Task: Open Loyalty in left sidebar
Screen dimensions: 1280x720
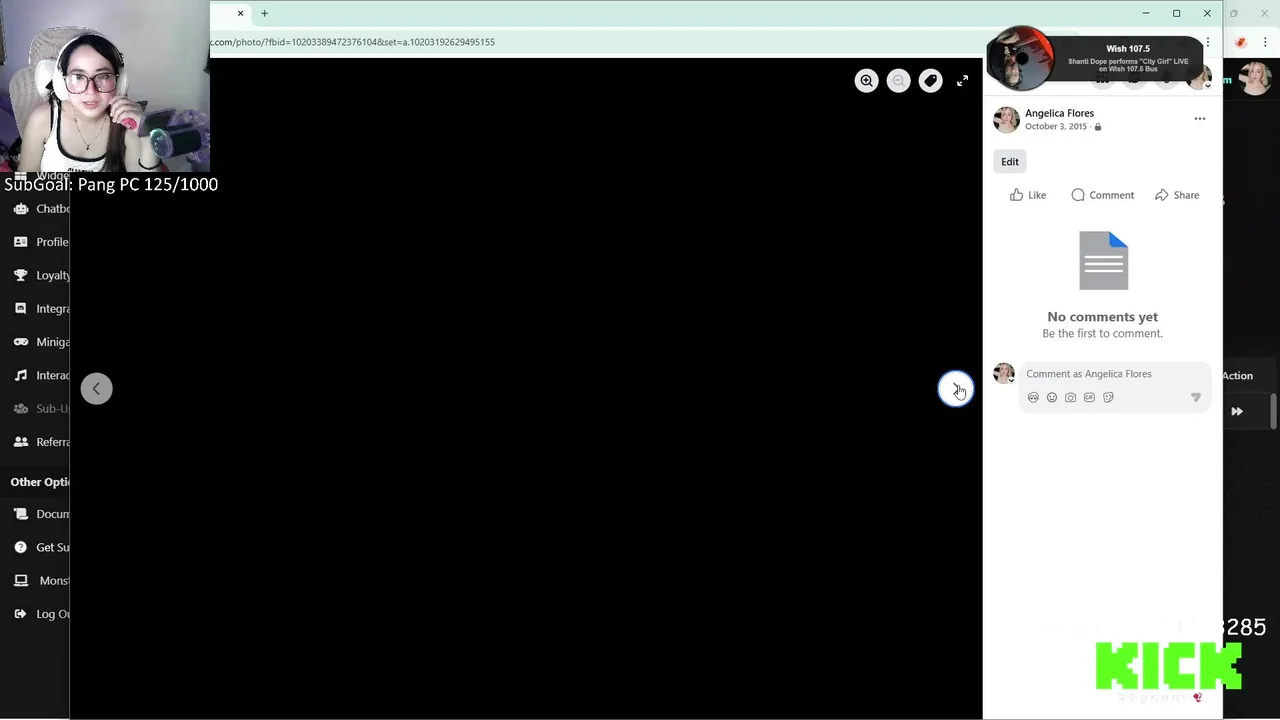Action: (x=42, y=275)
